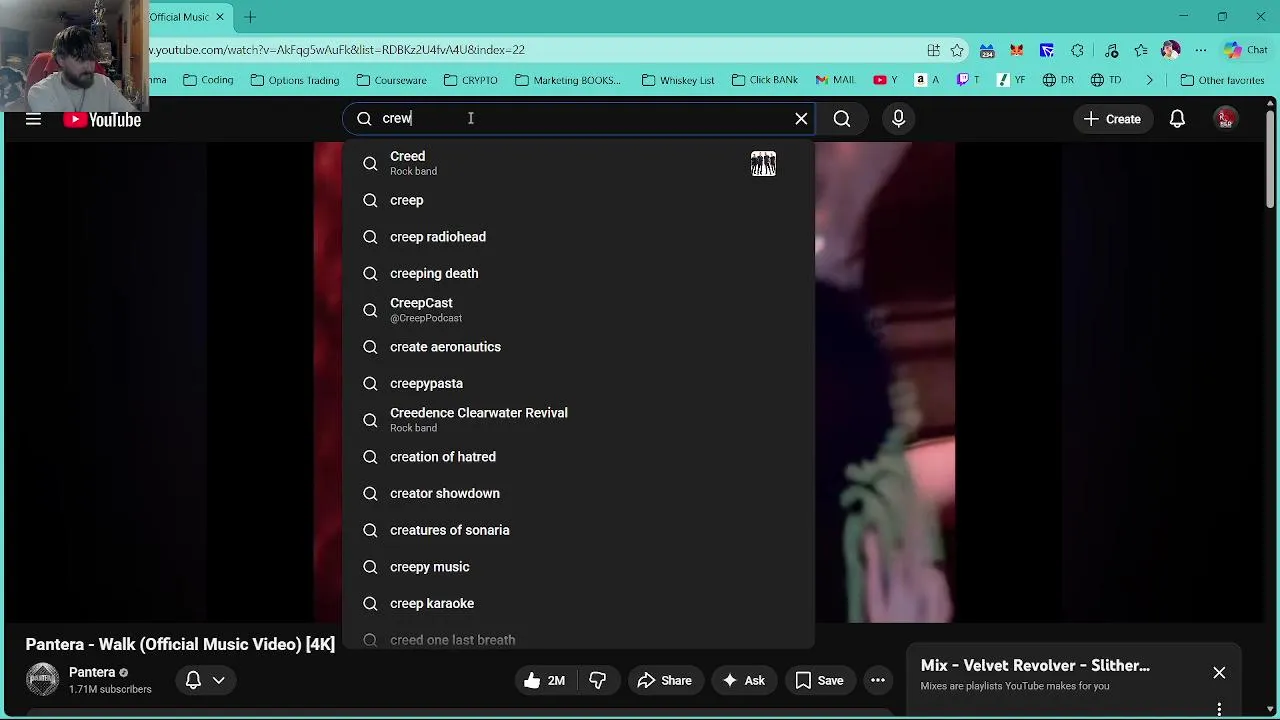Image resolution: width=1280 pixels, height=720 pixels.
Task: Close the Mix playlist panel
Action: pyautogui.click(x=1219, y=673)
